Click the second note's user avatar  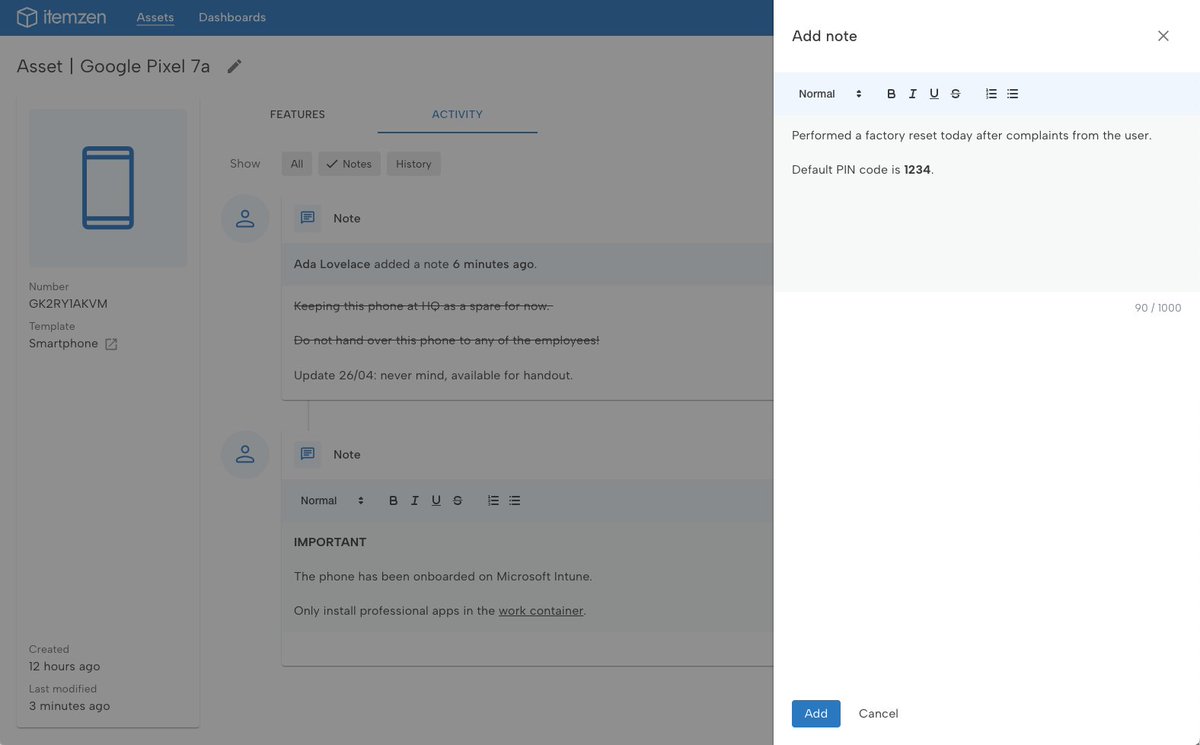[x=245, y=454]
